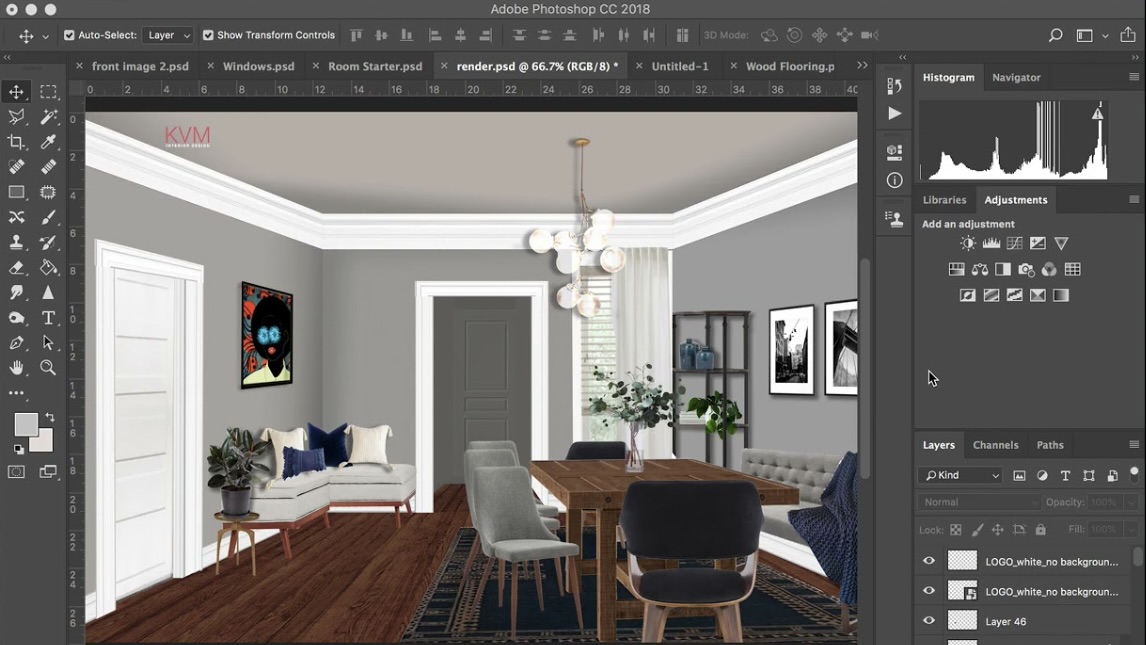Click the foreground color swatch
The height and width of the screenshot is (645, 1146).
pos(26,425)
